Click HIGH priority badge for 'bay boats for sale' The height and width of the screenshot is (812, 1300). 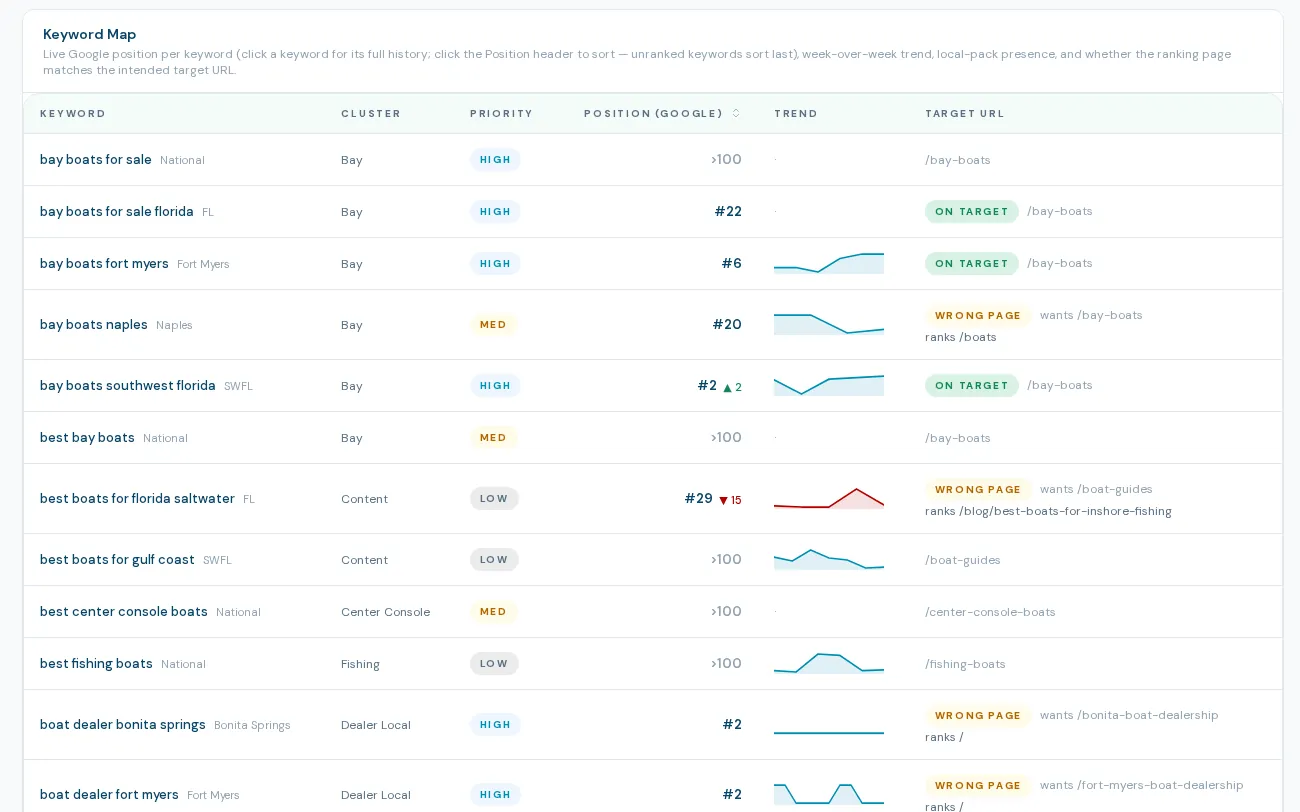coord(495,160)
